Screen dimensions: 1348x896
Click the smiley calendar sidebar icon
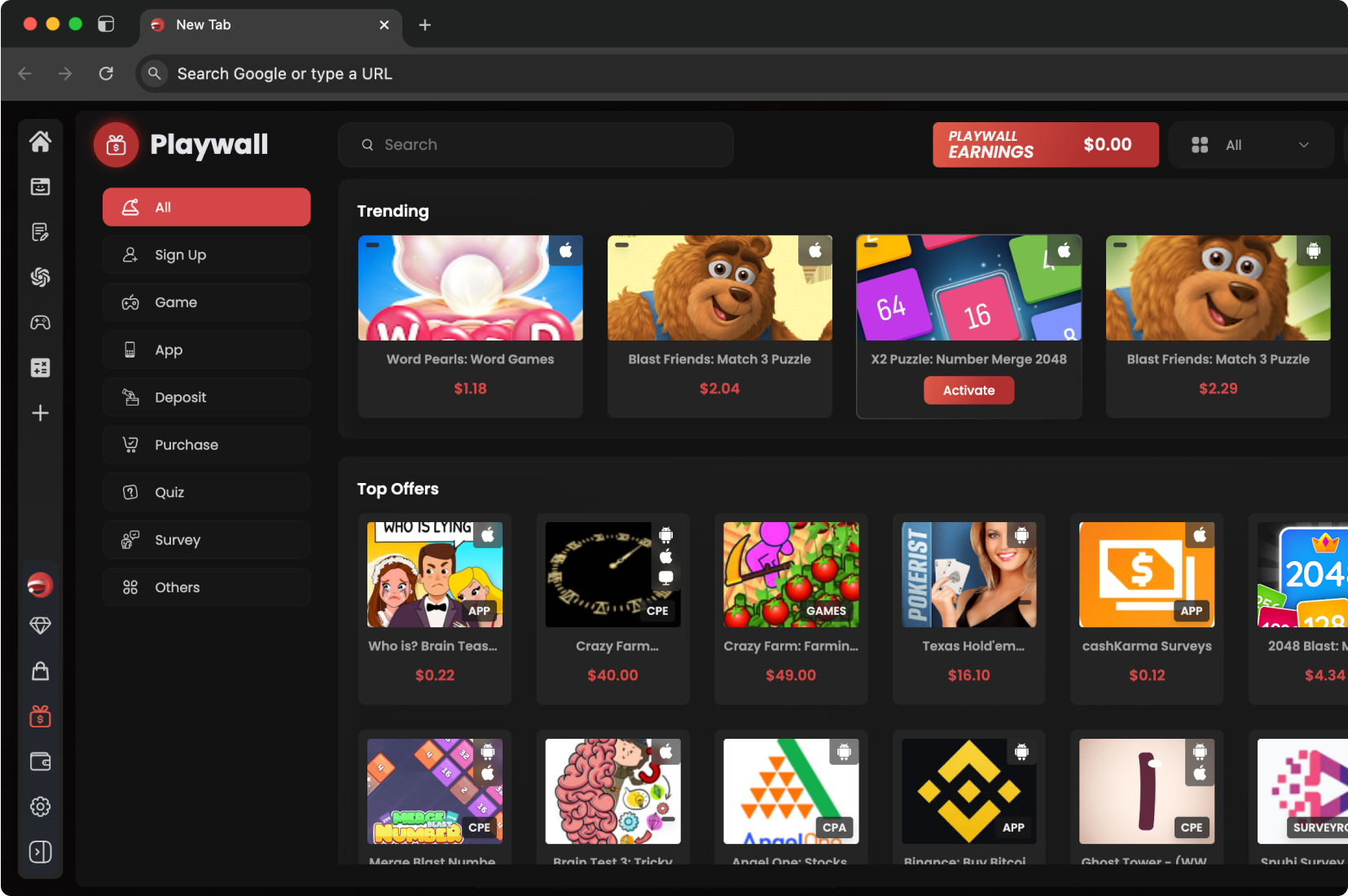tap(40, 187)
